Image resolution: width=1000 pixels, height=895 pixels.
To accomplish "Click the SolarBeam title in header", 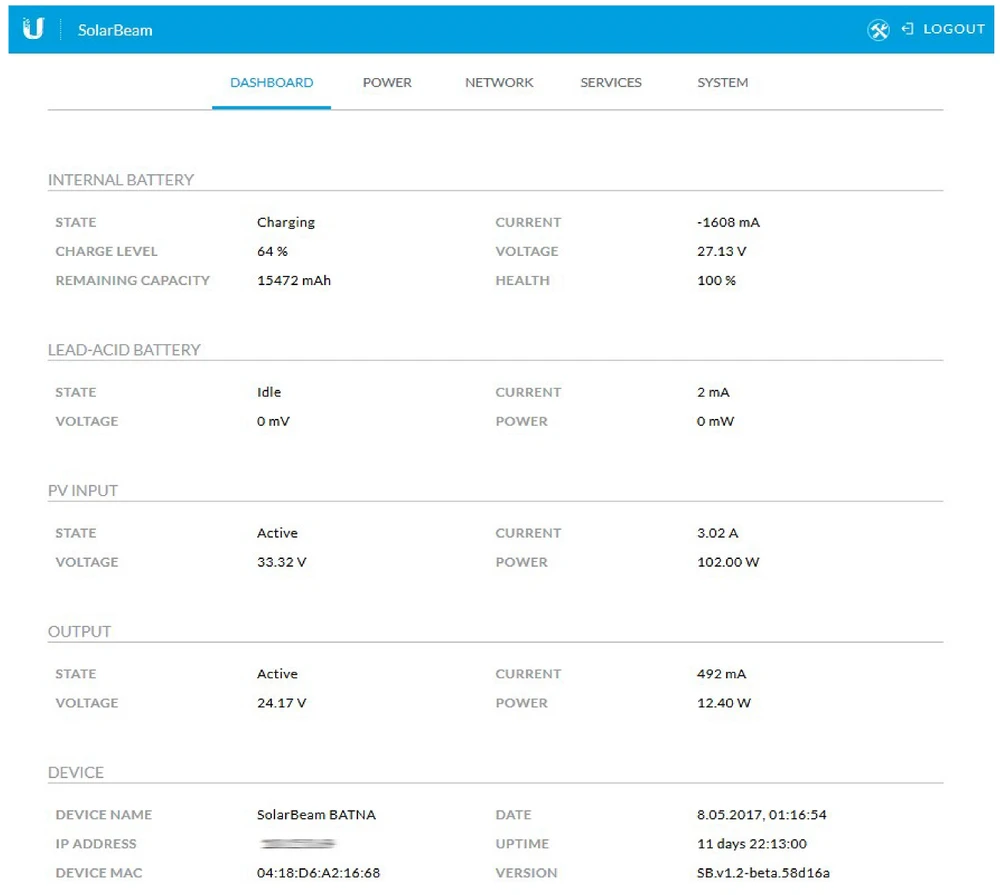I will point(115,30).
